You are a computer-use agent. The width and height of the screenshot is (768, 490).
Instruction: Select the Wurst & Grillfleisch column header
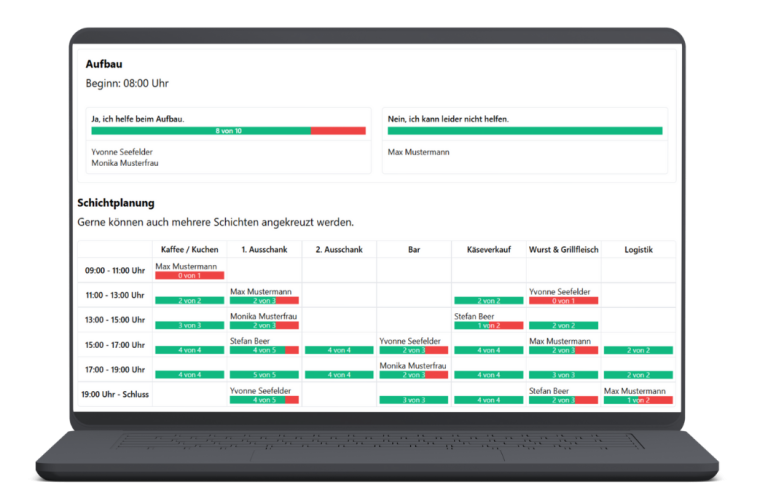click(563, 249)
